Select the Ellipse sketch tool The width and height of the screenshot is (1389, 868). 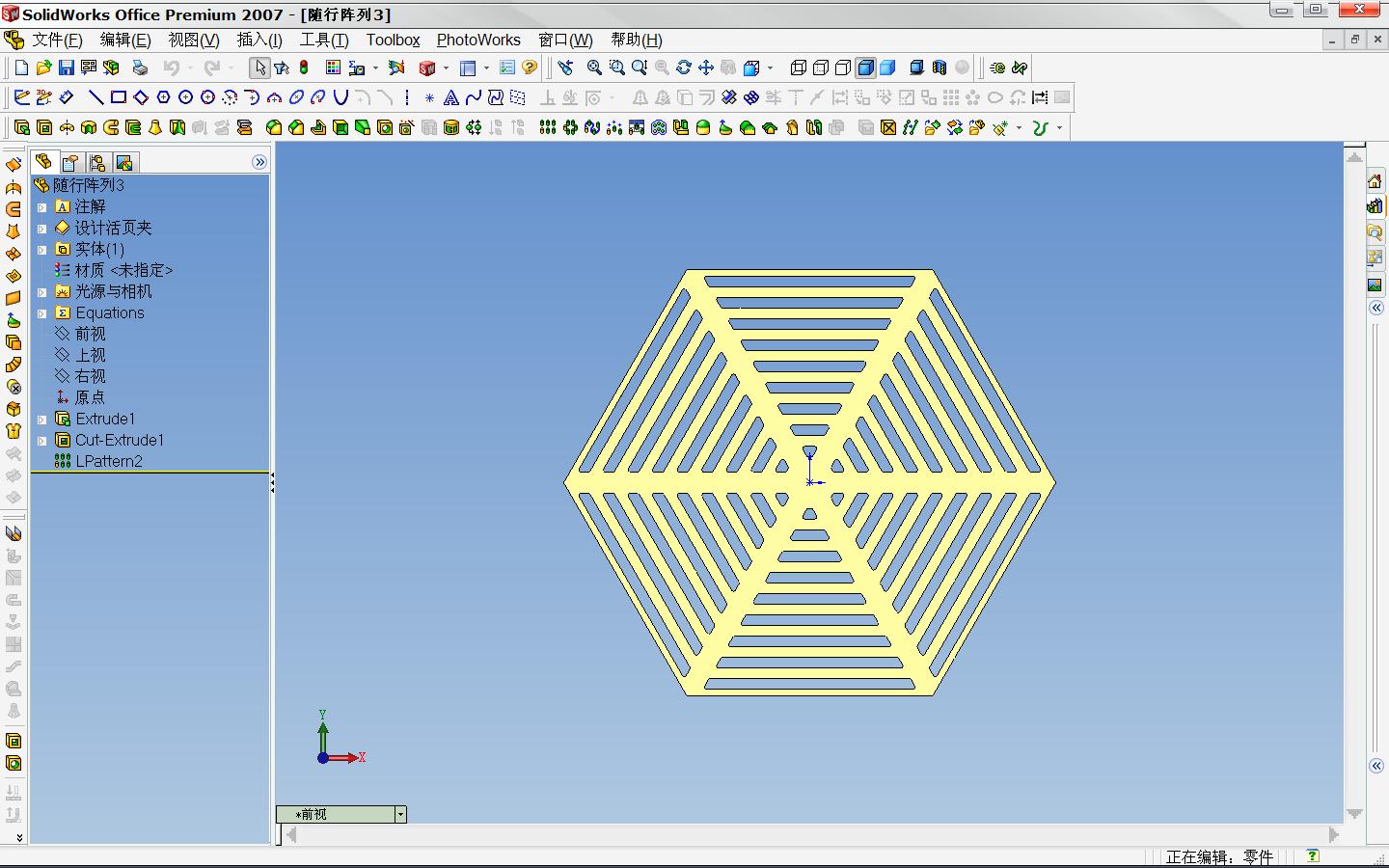click(x=296, y=97)
